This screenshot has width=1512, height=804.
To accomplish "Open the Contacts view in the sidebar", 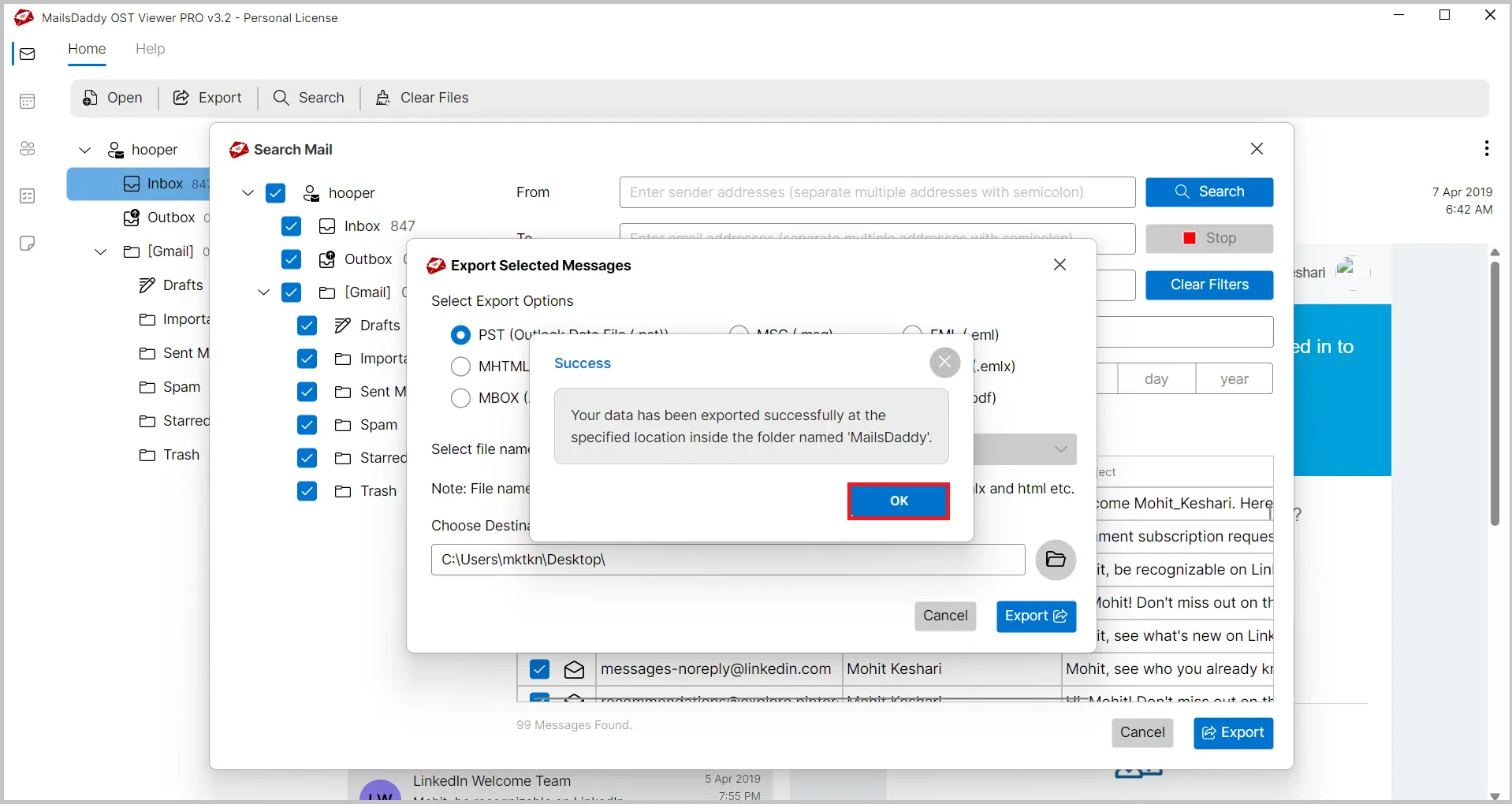I will tap(28, 149).
